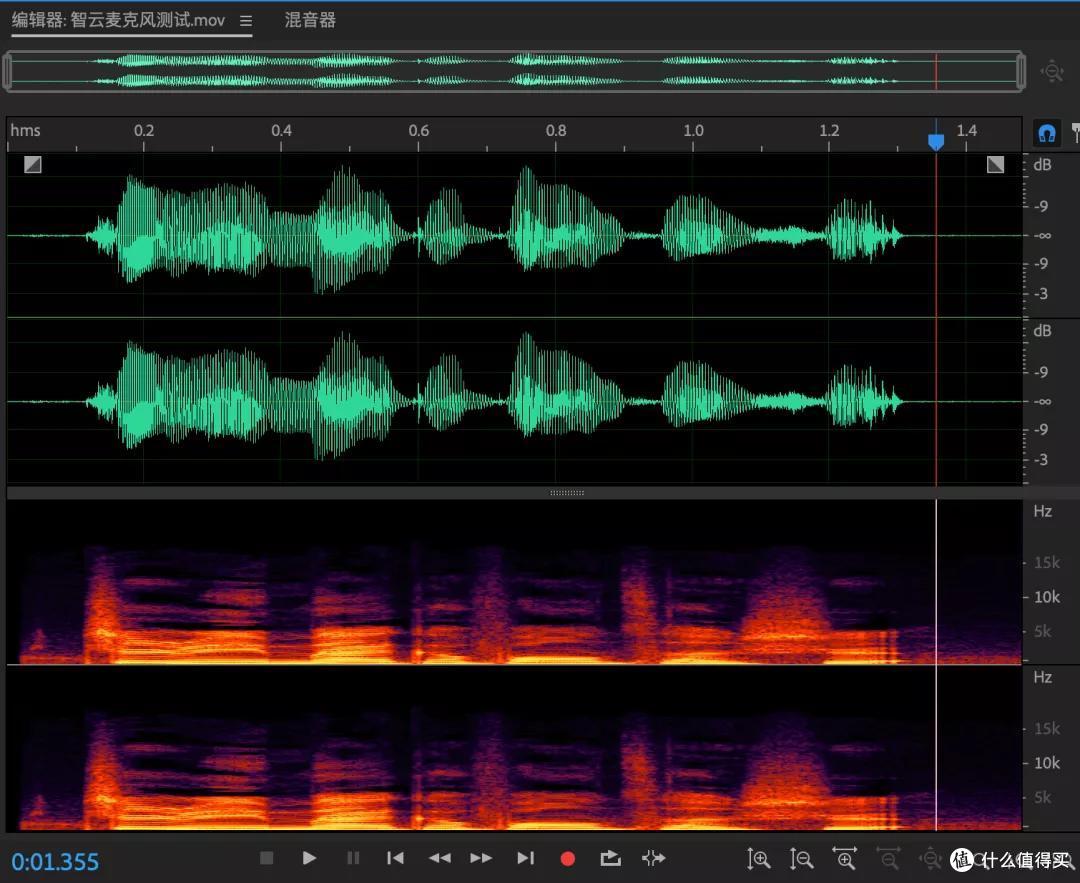The width and height of the screenshot is (1080, 883).
Task: Switch to the 混音器 tab
Action: pos(310,20)
